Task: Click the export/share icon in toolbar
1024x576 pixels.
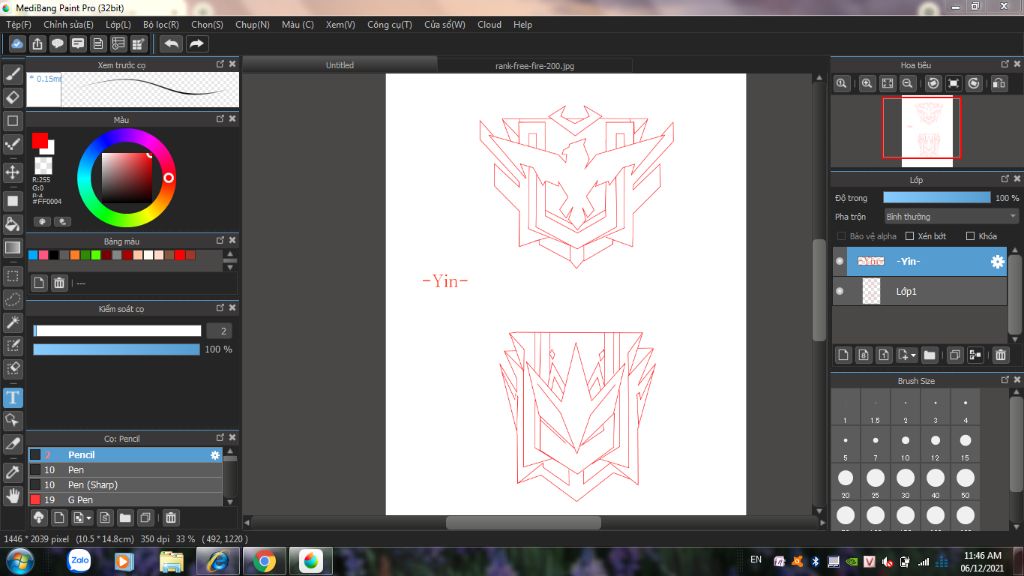Action: pos(37,44)
